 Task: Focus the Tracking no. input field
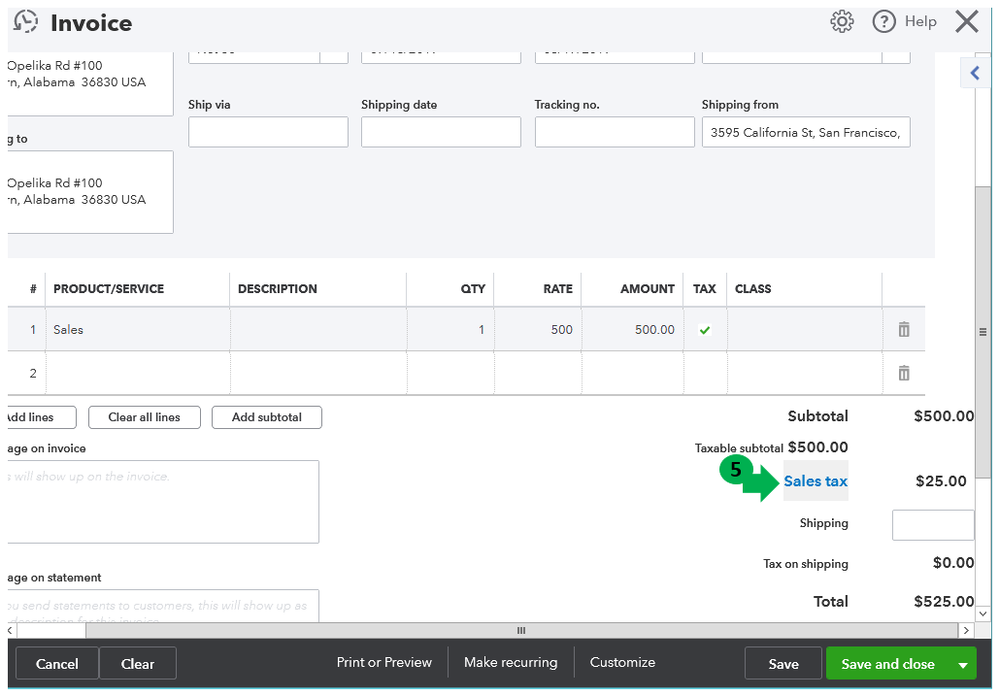point(614,132)
